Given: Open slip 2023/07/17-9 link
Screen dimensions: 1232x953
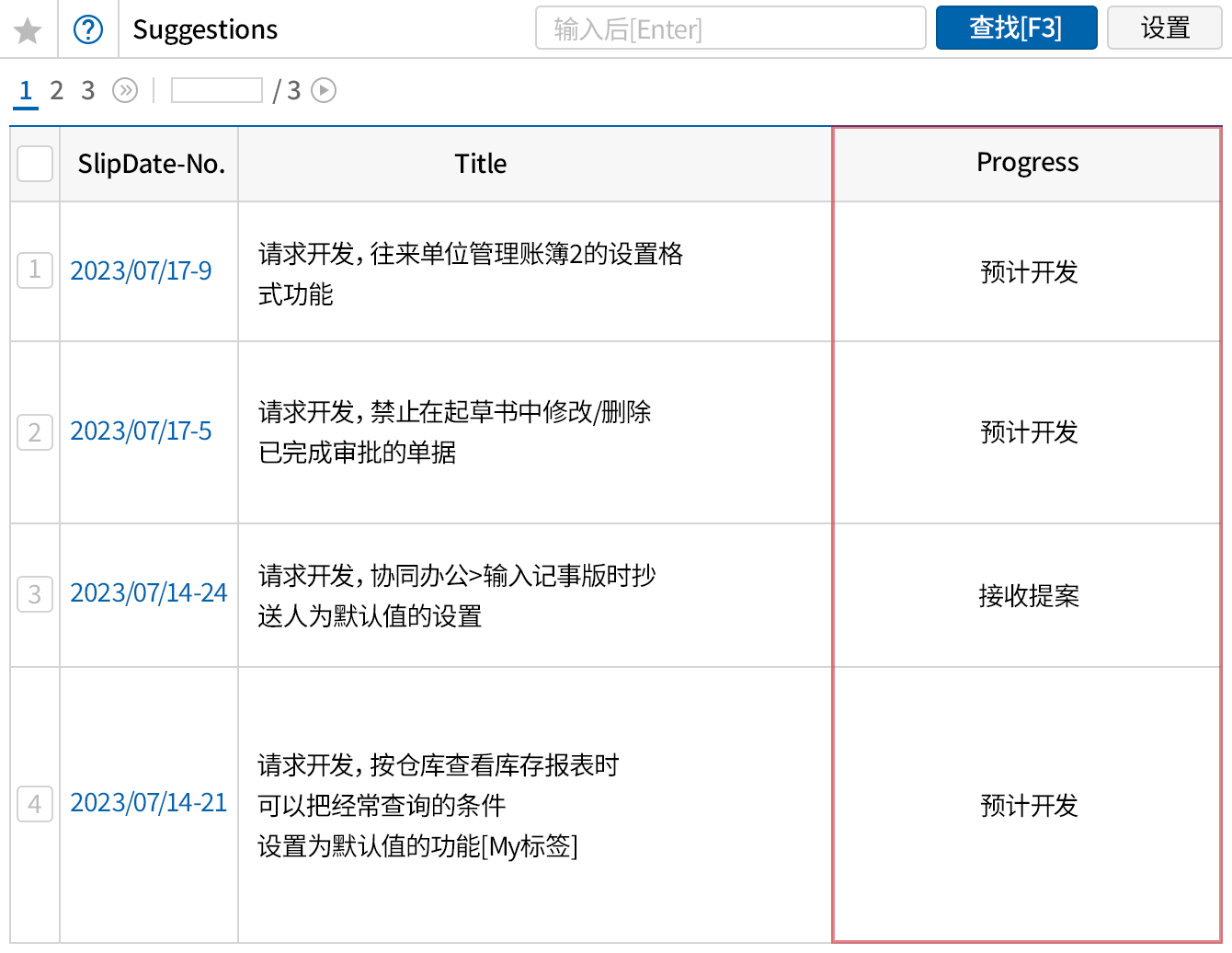Looking at the screenshot, I should point(141,270).
